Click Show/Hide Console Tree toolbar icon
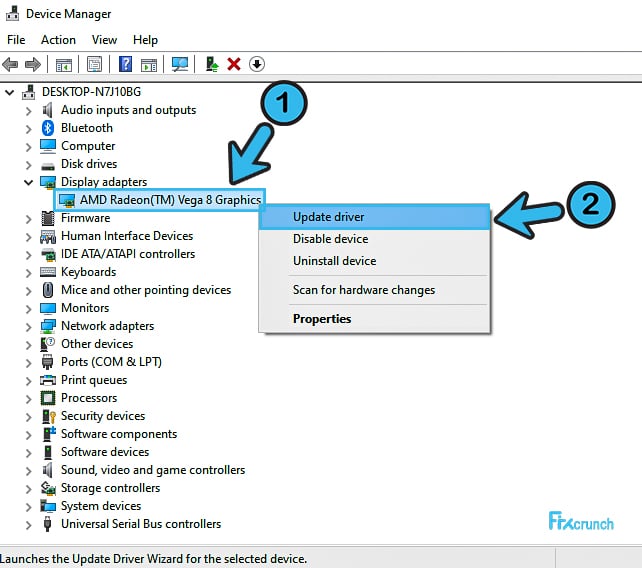This screenshot has height=568, width=642. (x=63, y=65)
